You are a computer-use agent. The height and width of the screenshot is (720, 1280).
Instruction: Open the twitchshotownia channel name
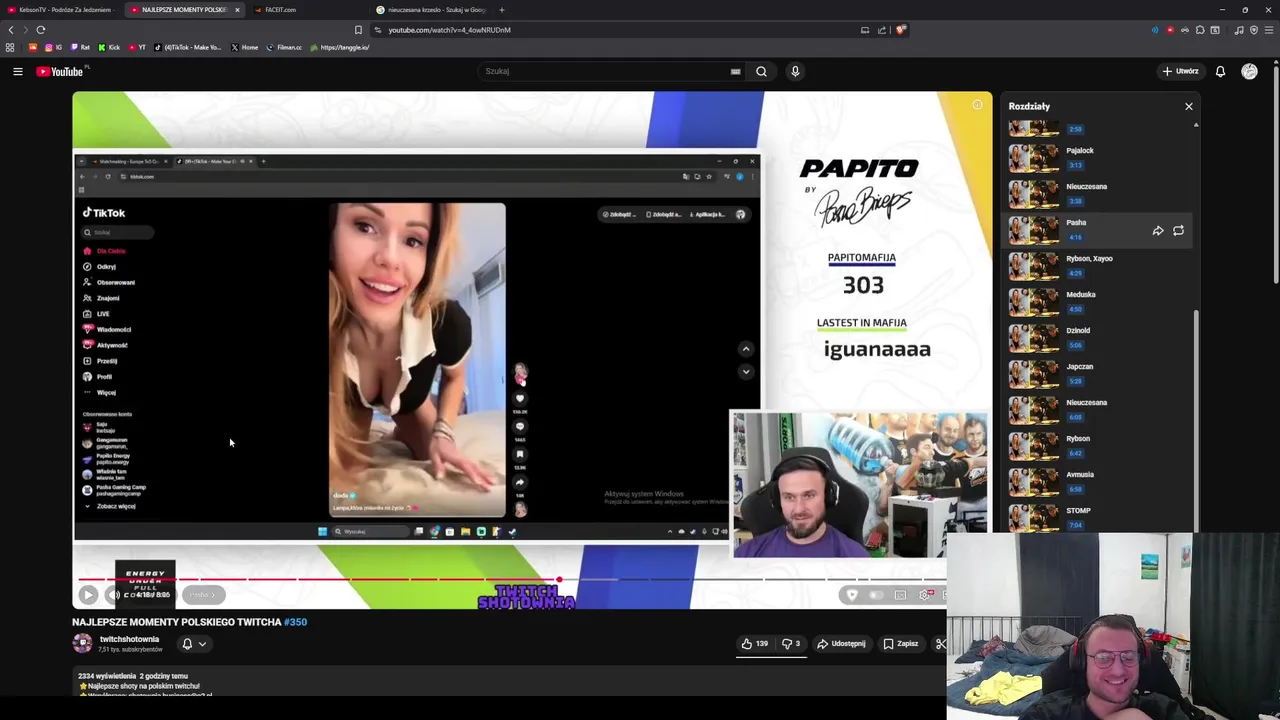point(129,639)
